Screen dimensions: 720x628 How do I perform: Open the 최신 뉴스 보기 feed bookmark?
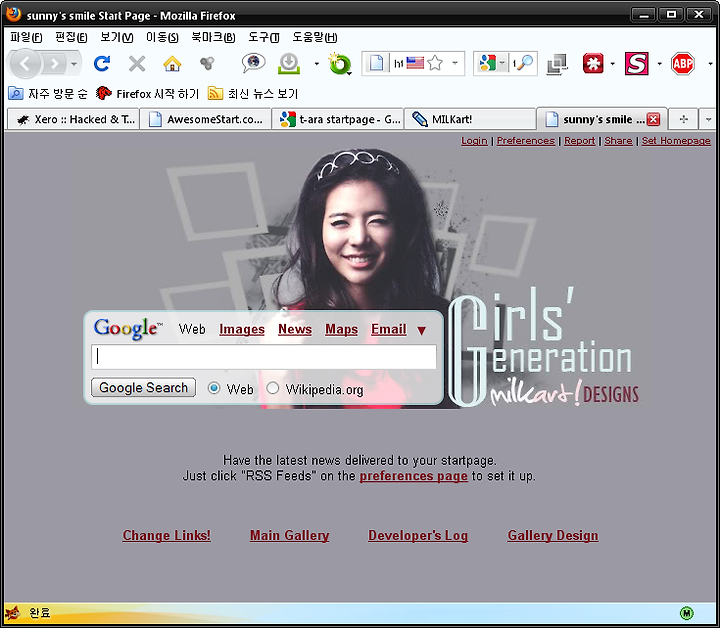253,94
